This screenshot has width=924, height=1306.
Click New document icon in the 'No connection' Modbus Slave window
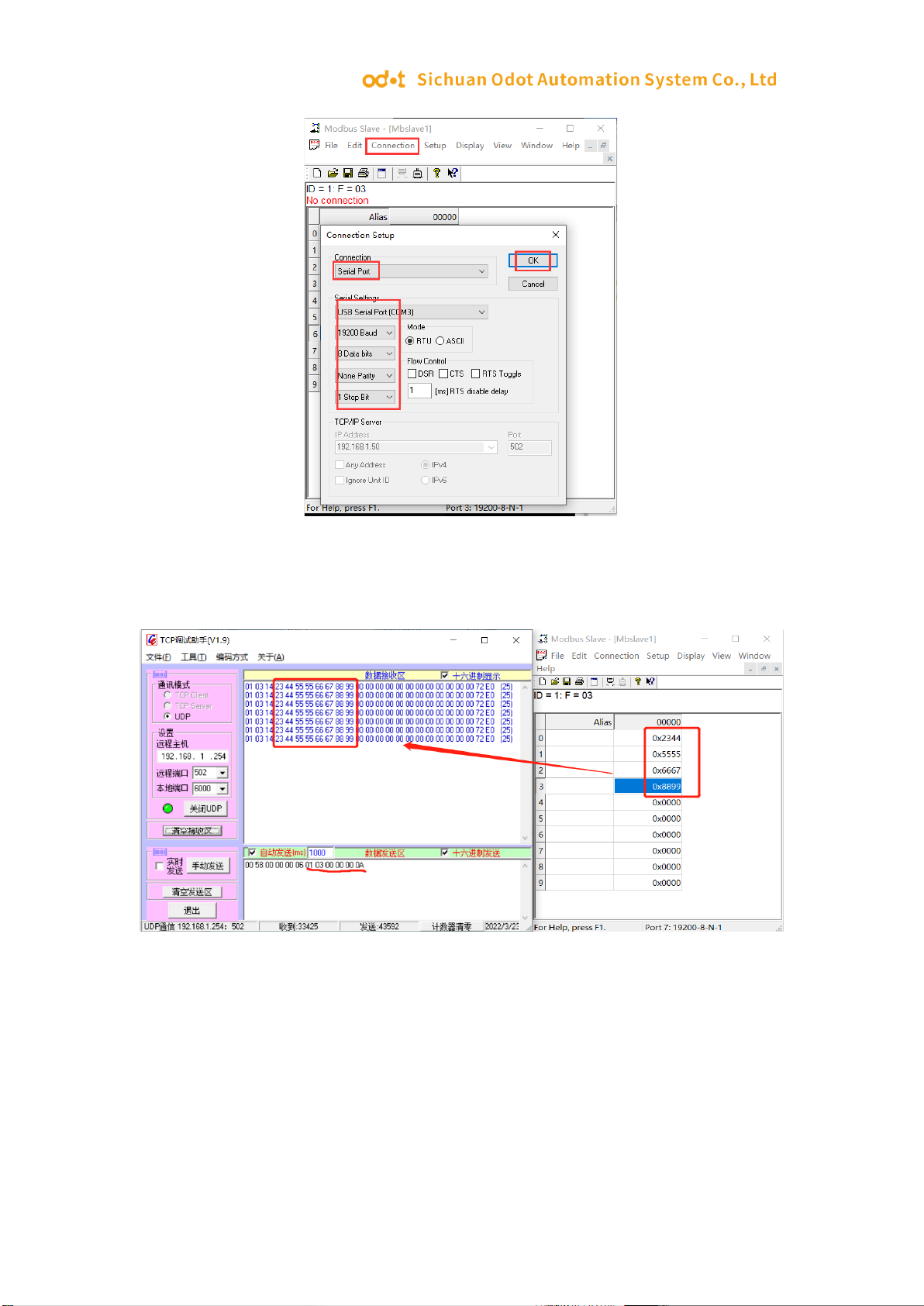coord(317,173)
